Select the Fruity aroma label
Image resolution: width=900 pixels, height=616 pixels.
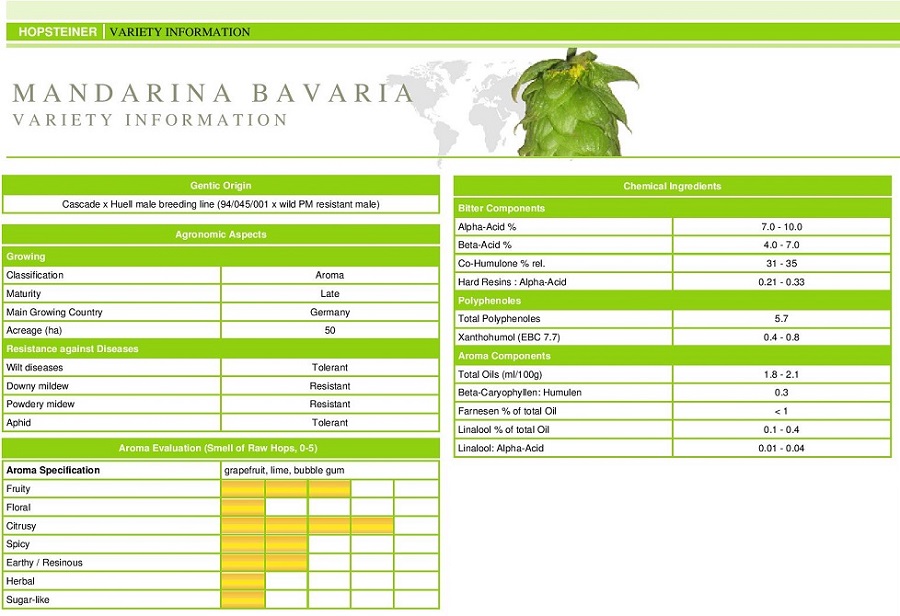click(x=18, y=489)
